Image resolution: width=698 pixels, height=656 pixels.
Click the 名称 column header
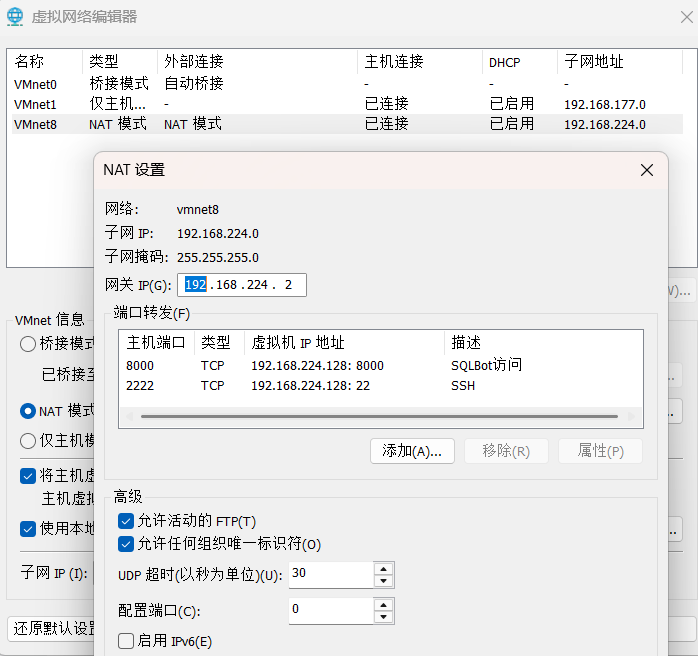(x=47, y=61)
